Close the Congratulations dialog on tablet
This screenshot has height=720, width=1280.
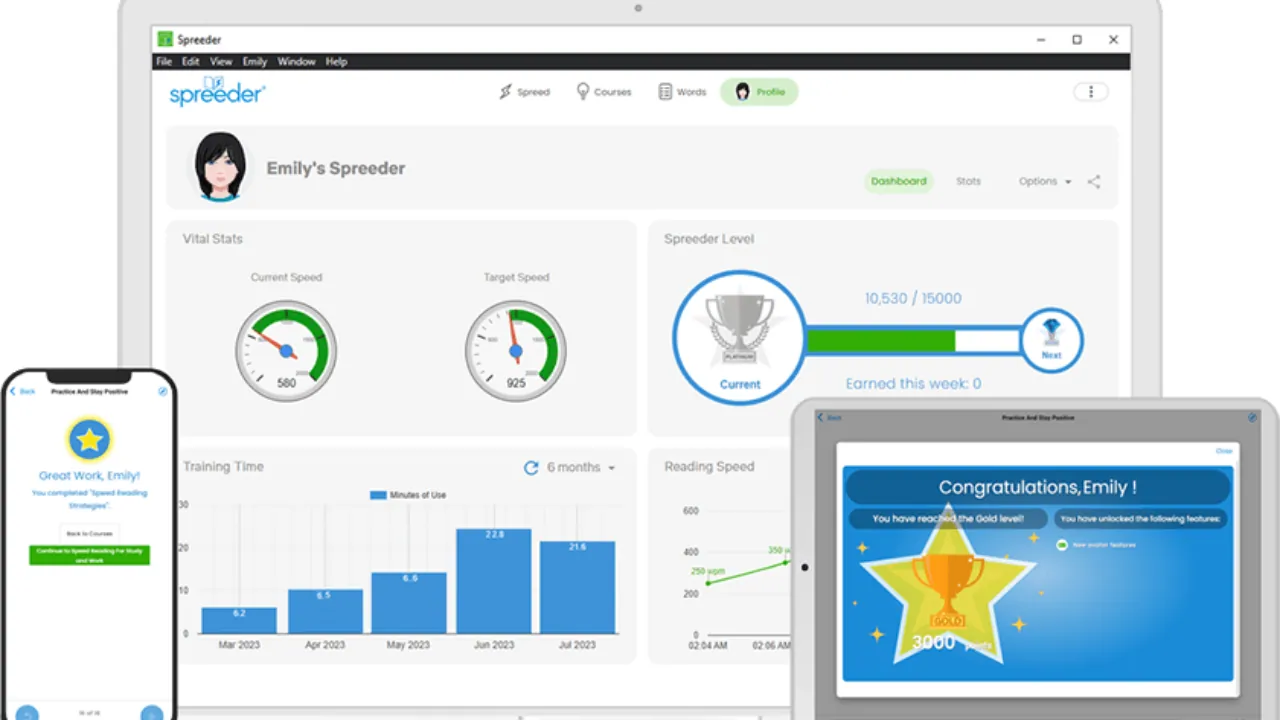tap(1224, 451)
